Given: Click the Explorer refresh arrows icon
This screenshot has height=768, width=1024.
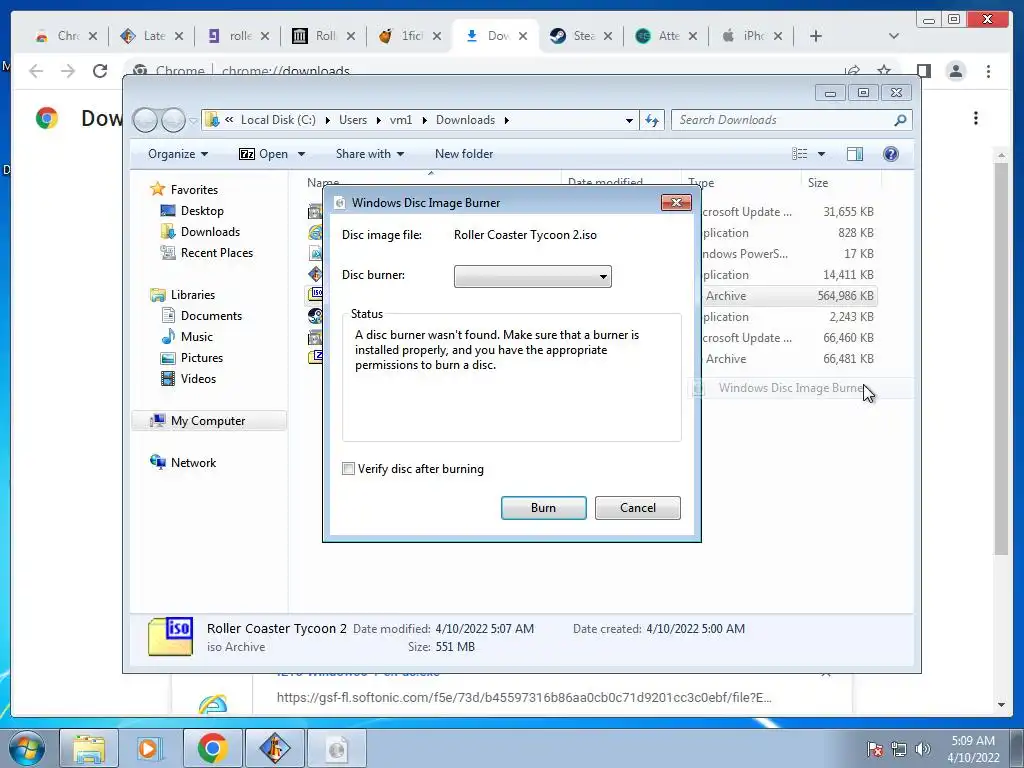Looking at the screenshot, I should point(652,120).
